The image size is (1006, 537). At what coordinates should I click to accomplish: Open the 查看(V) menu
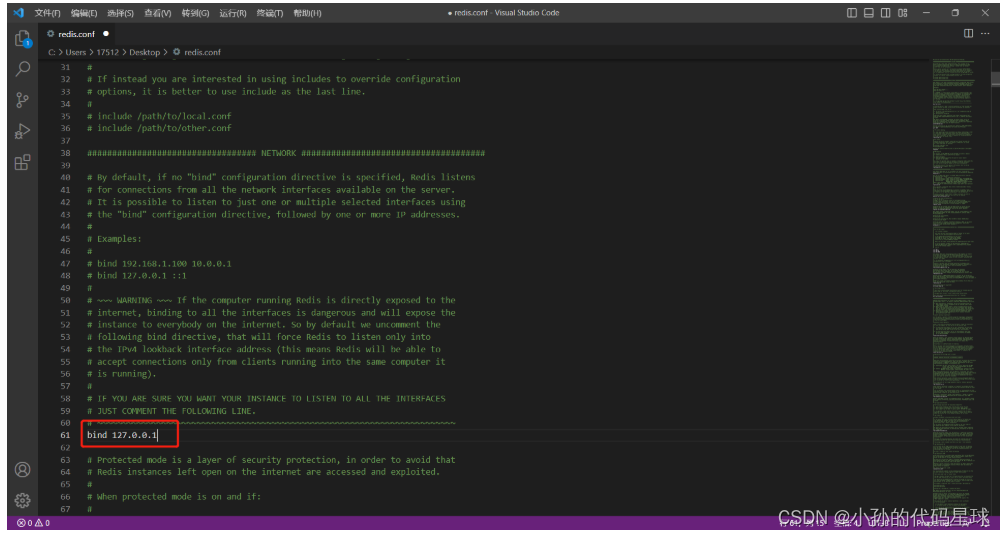coord(158,13)
